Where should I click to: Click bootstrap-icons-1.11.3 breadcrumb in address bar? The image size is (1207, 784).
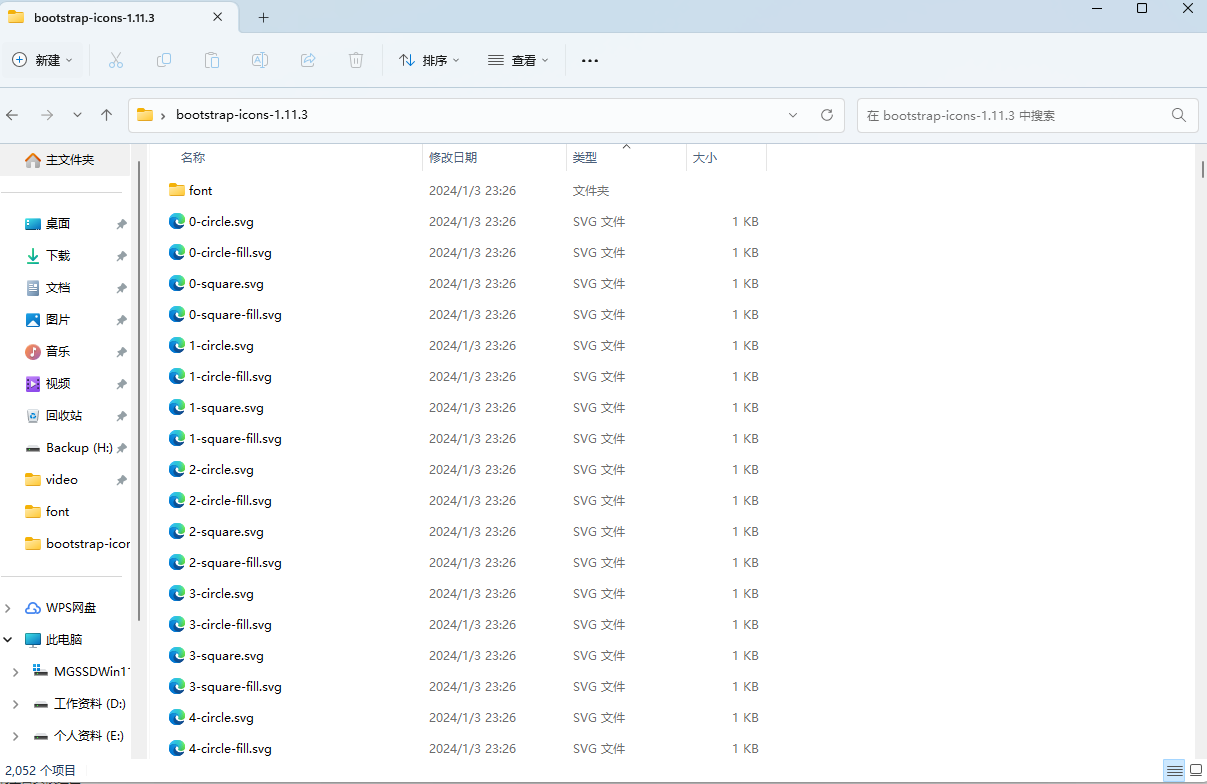(242, 115)
